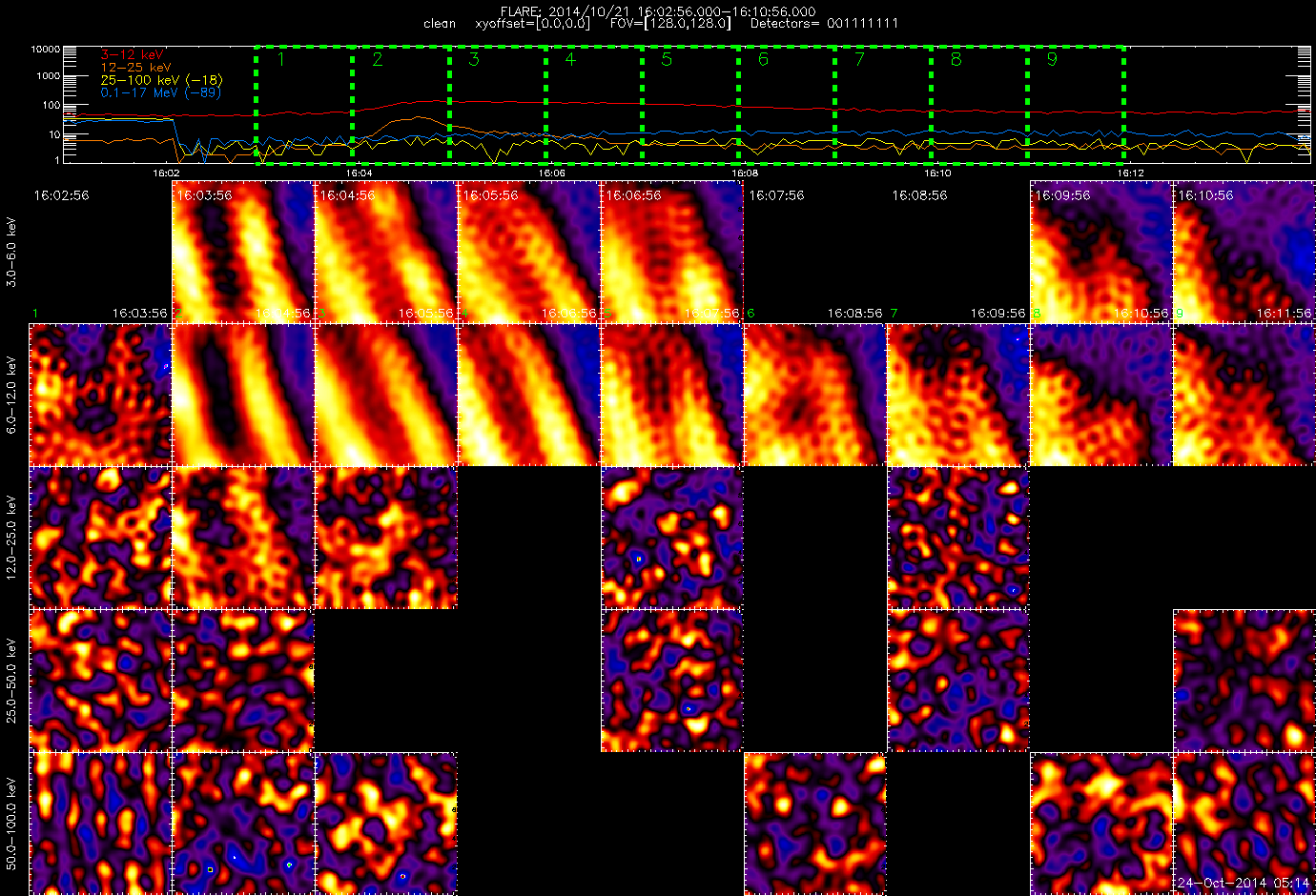The image size is (1316, 896).
Task: Pick the 6.0-12.0 keV image for interval 4
Action: [529, 395]
